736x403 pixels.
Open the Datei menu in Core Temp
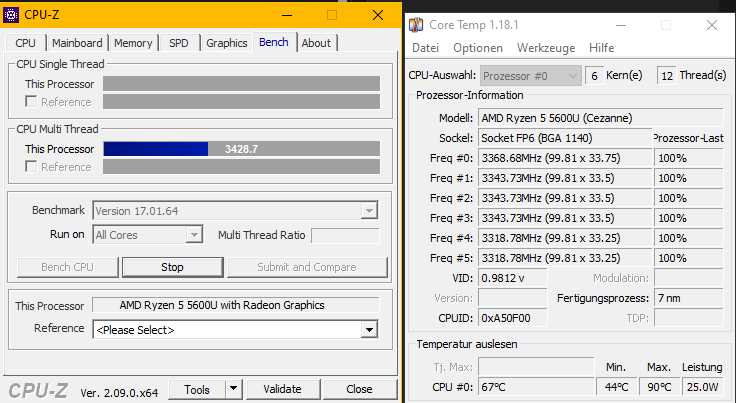425,48
